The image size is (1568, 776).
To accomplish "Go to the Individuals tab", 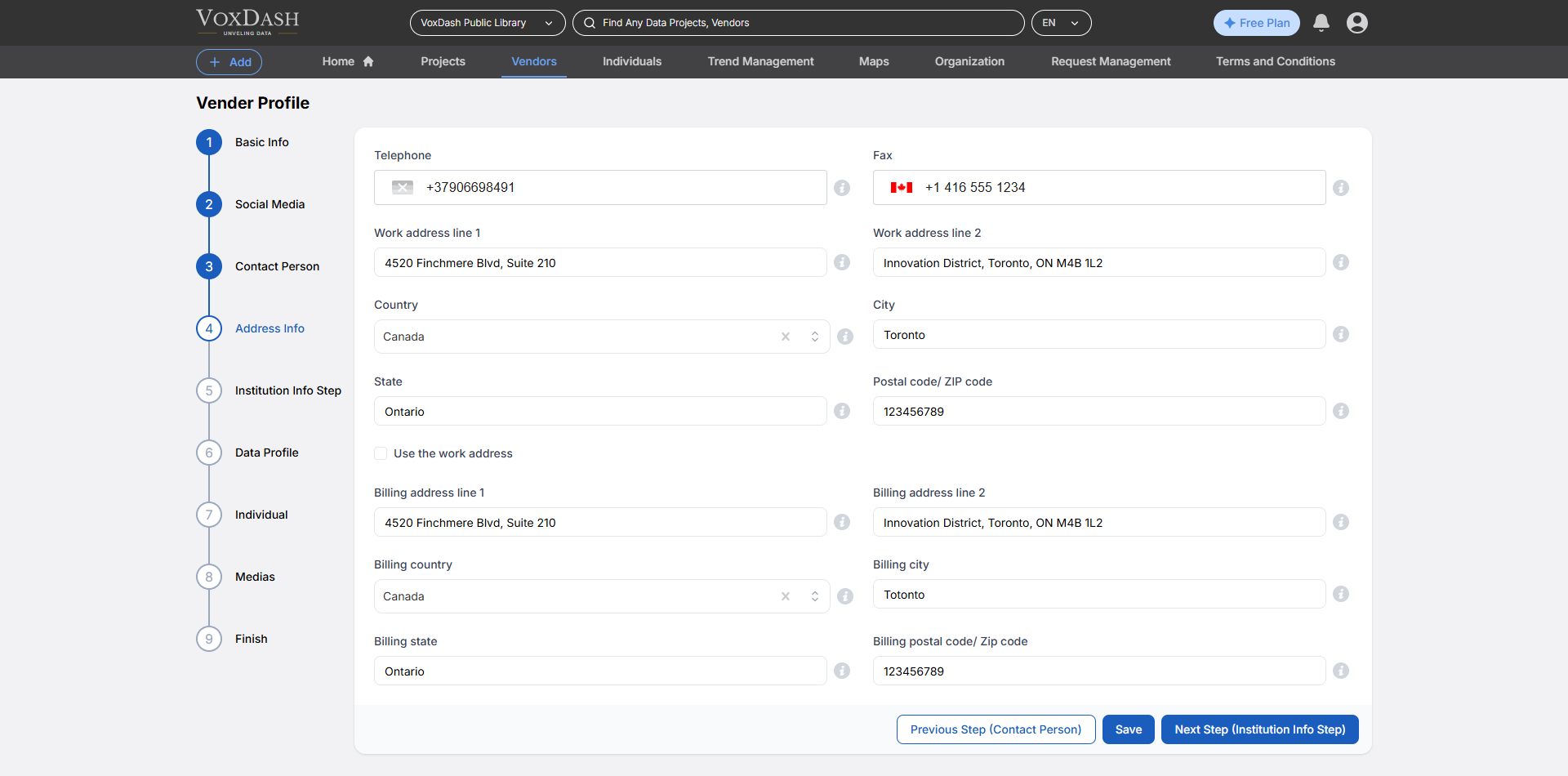I will (632, 61).
